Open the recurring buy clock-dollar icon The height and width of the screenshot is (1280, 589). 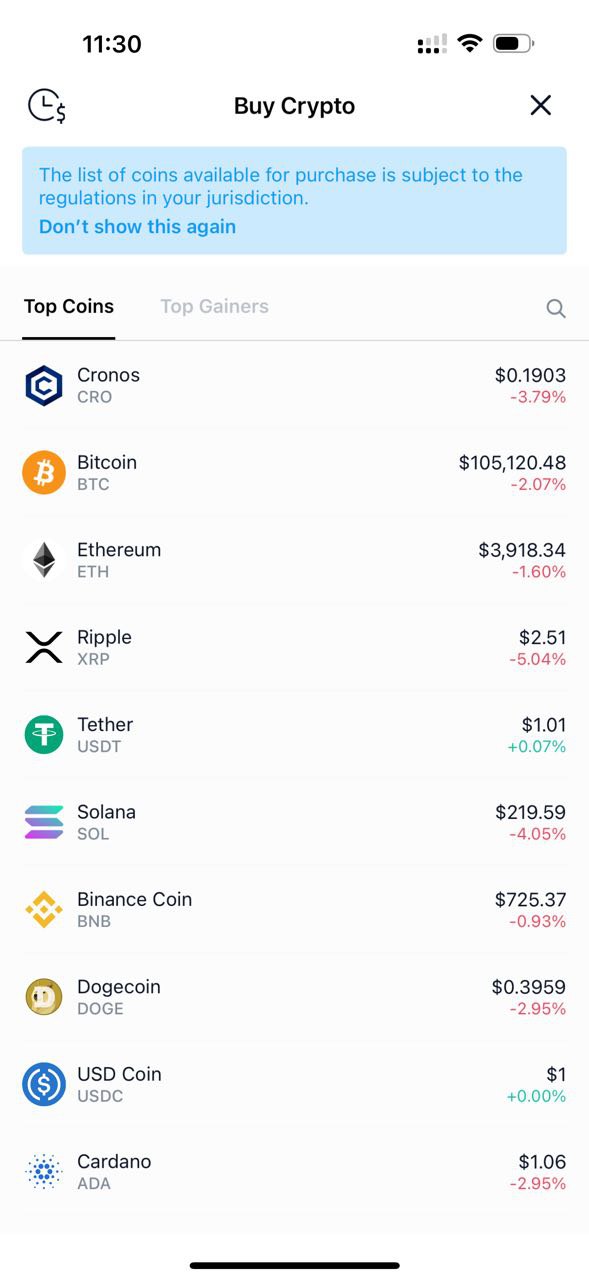(x=46, y=105)
